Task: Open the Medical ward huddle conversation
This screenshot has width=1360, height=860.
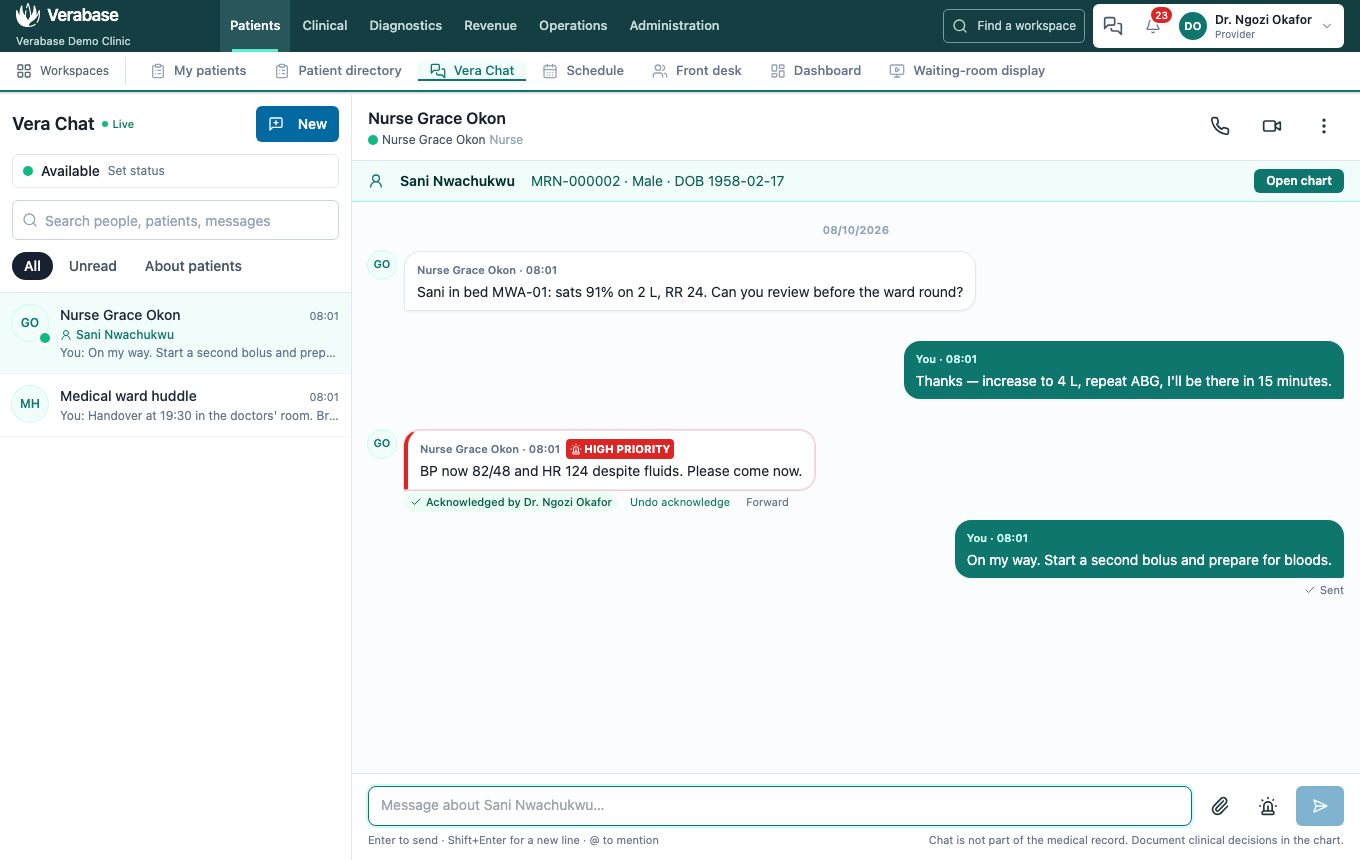Action: 175,404
